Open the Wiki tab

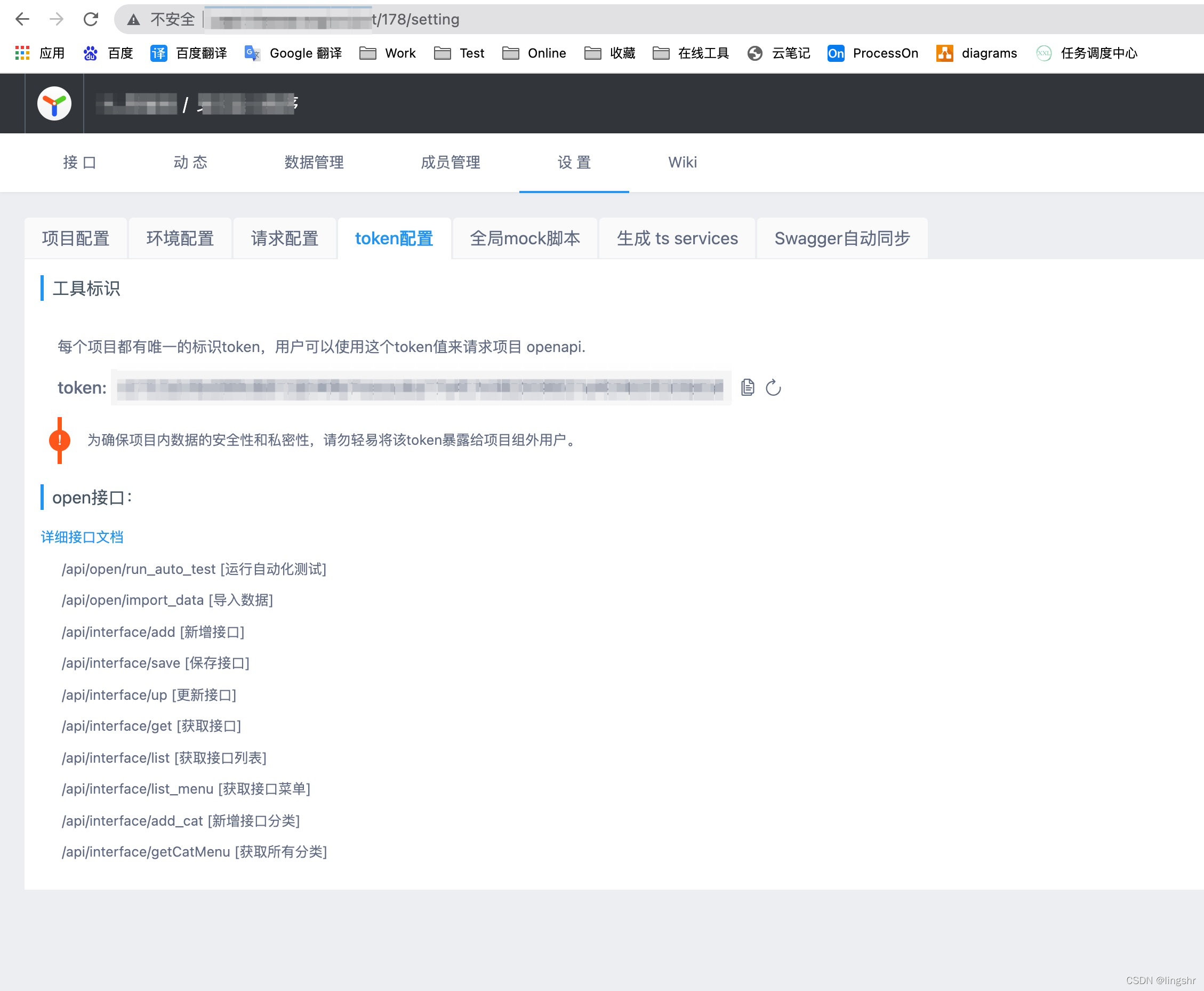point(683,163)
